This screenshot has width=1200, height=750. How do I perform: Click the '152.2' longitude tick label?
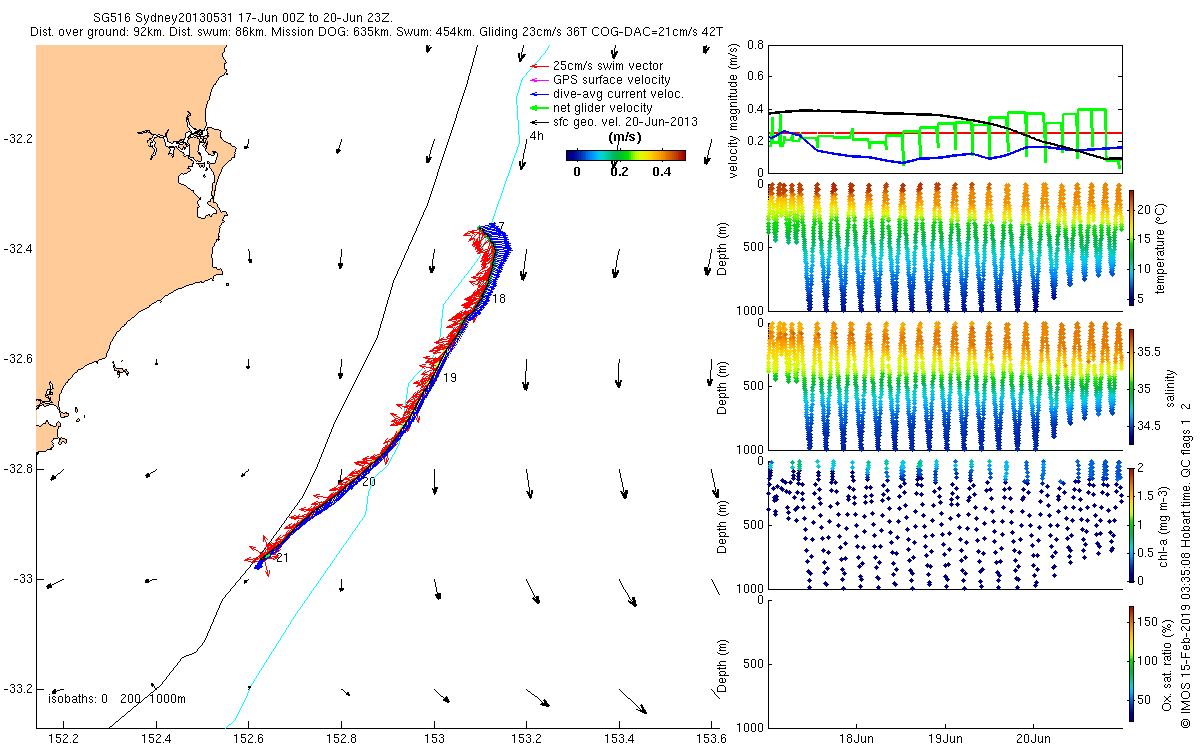click(x=64, y=740)
